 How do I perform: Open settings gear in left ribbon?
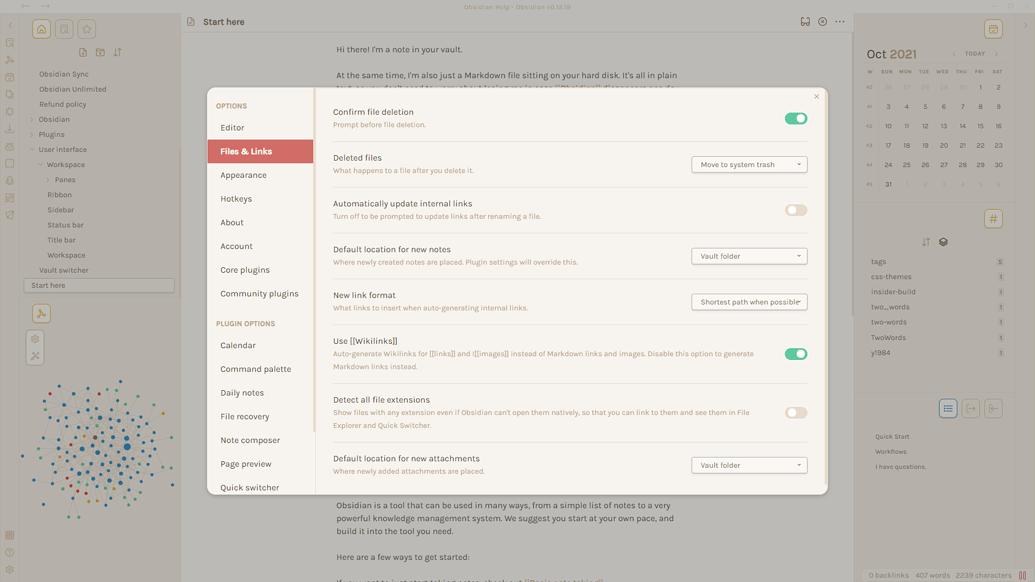click(x=9, y=569)
